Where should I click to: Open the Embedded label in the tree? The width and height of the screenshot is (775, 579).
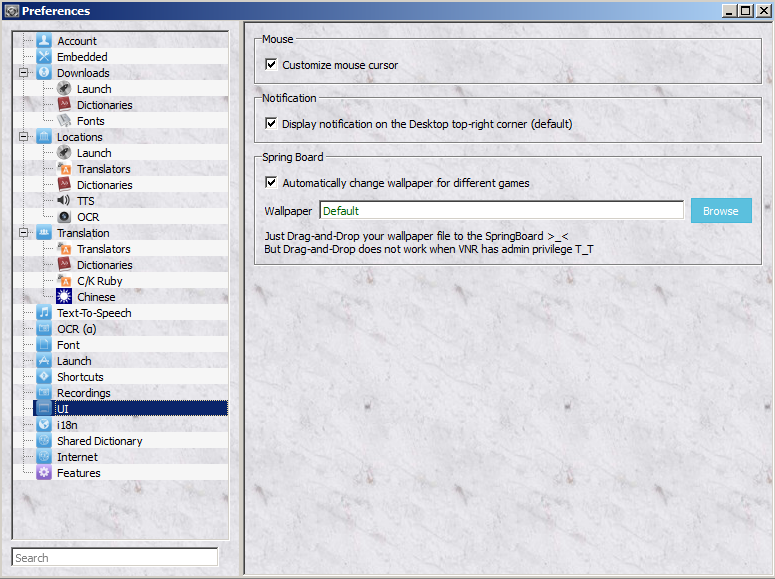click(82, 57)
